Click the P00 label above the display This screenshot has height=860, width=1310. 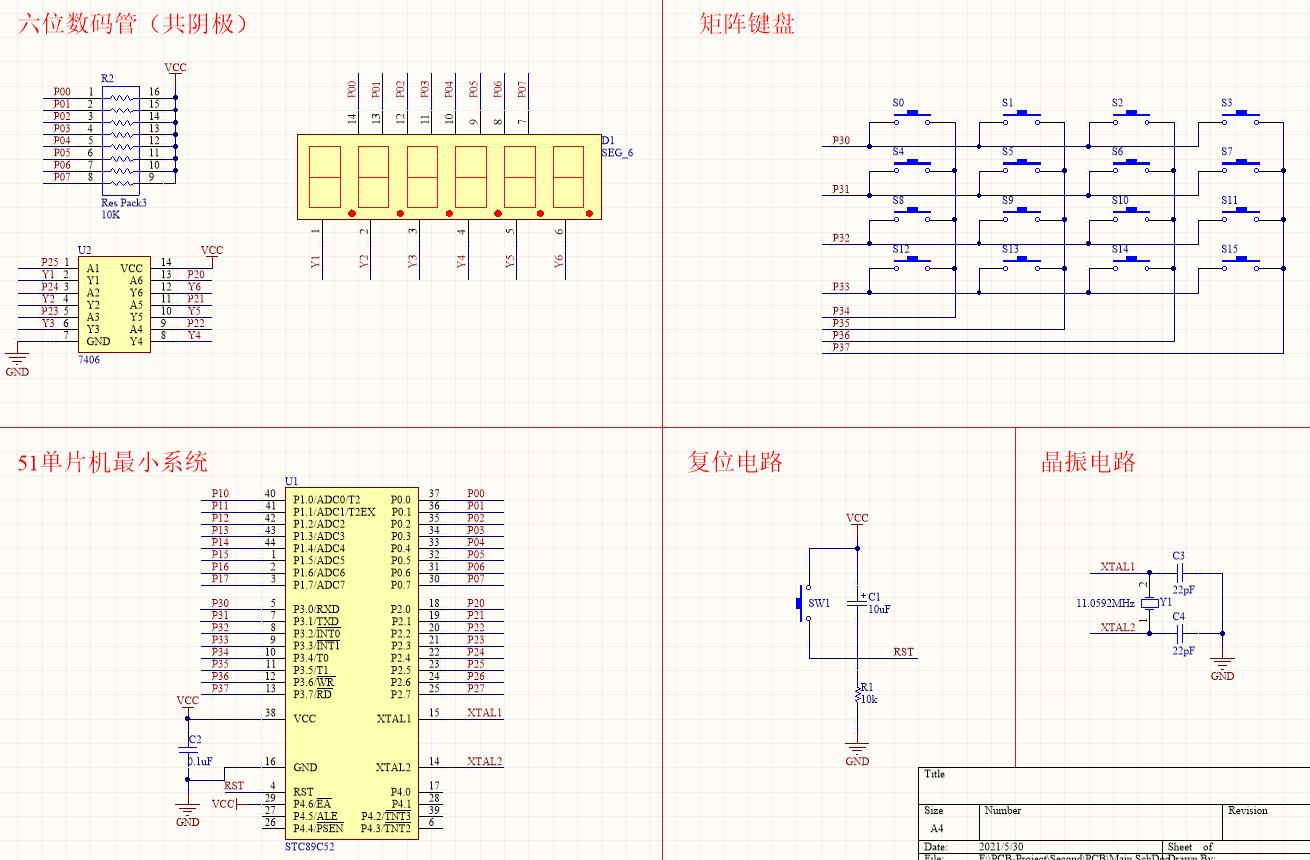coord(351,89)
